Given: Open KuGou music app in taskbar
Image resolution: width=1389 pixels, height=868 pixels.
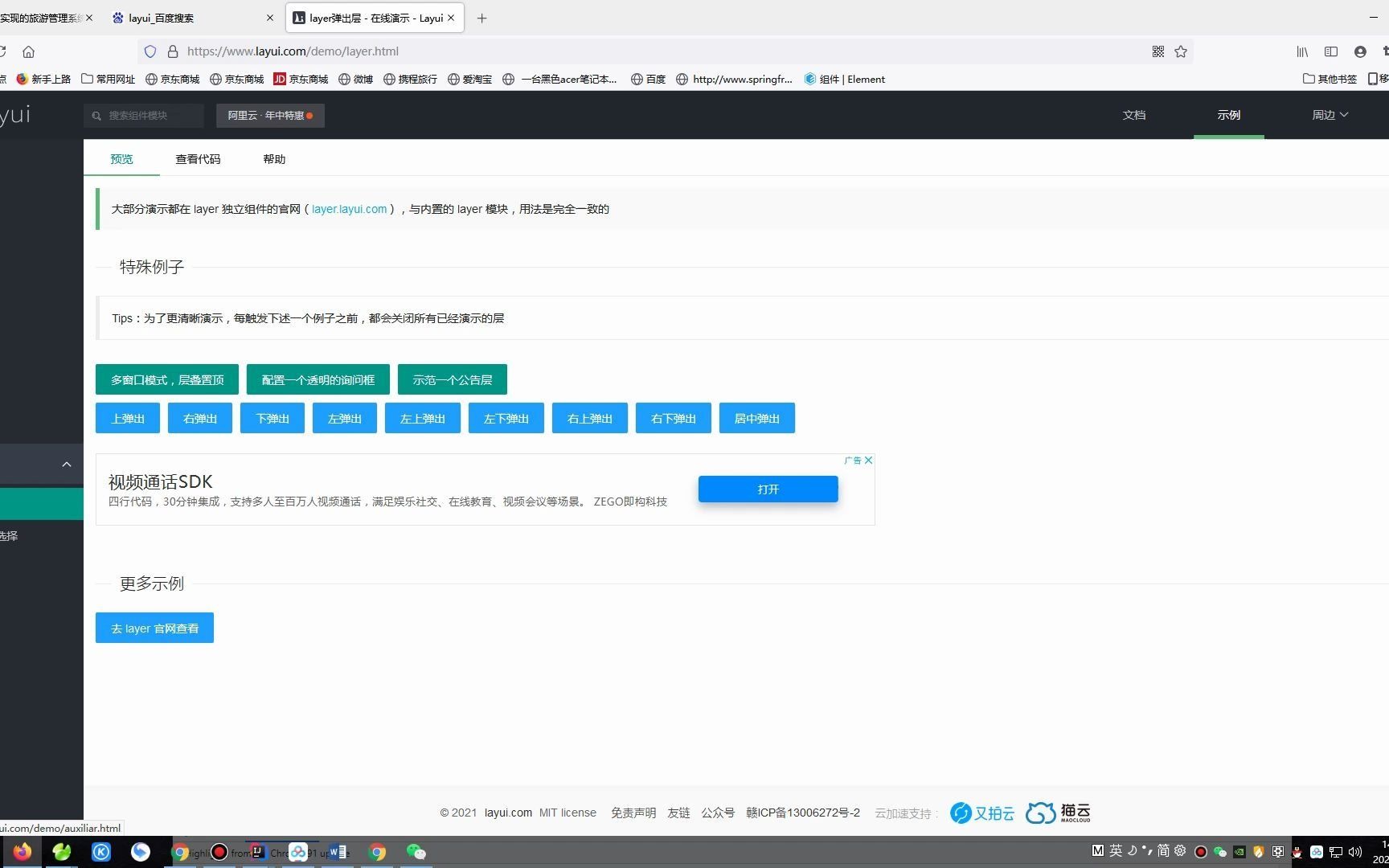Looking at the screenshot, I should [x=101, y=852].
